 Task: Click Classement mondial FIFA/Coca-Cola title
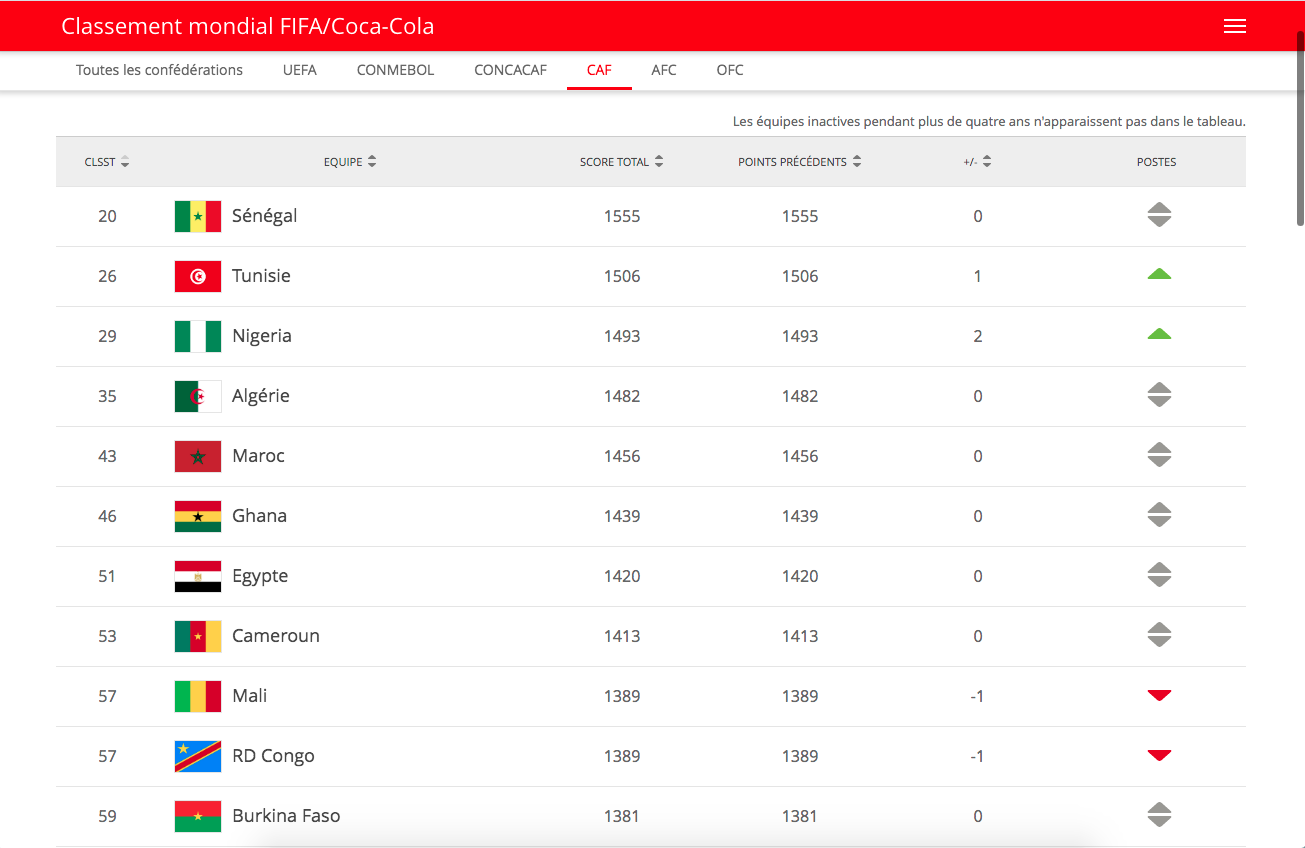[248, 26]
